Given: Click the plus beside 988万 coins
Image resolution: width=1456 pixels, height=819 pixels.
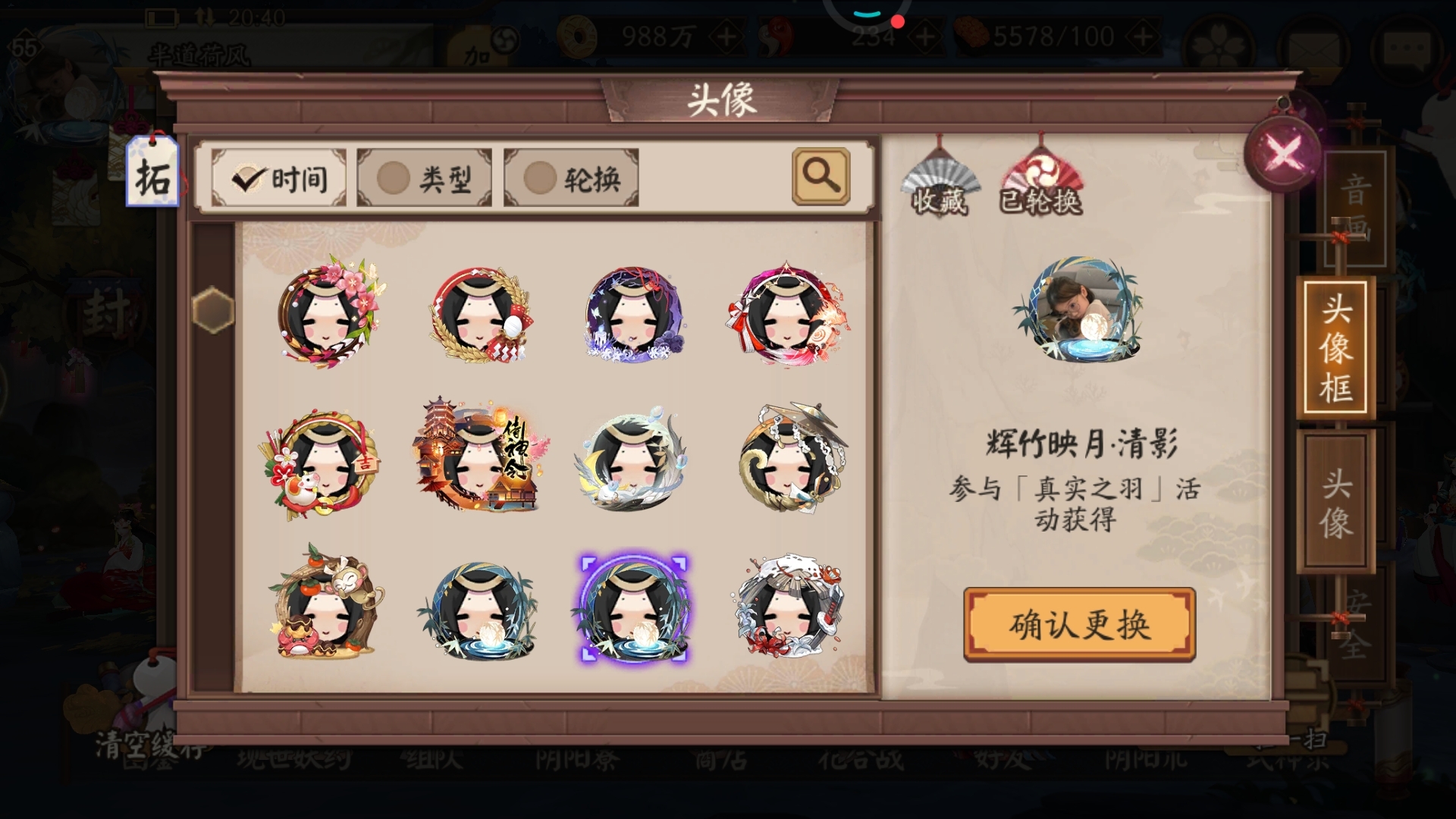Looking at the screenshot, I should tap(726, 36).
